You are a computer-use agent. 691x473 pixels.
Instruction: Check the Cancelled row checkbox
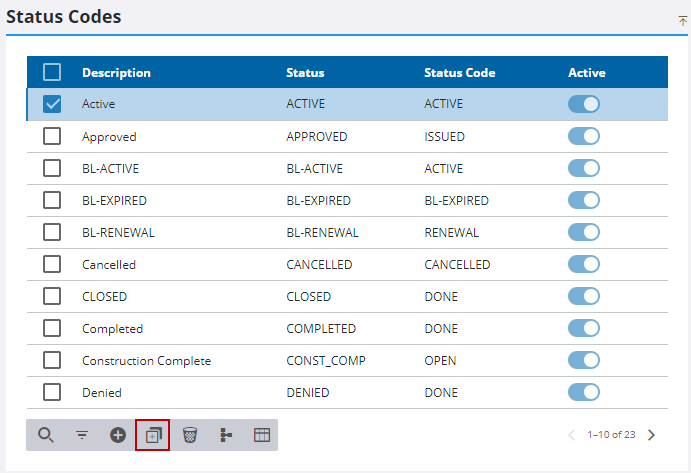[x=52, y=264]
